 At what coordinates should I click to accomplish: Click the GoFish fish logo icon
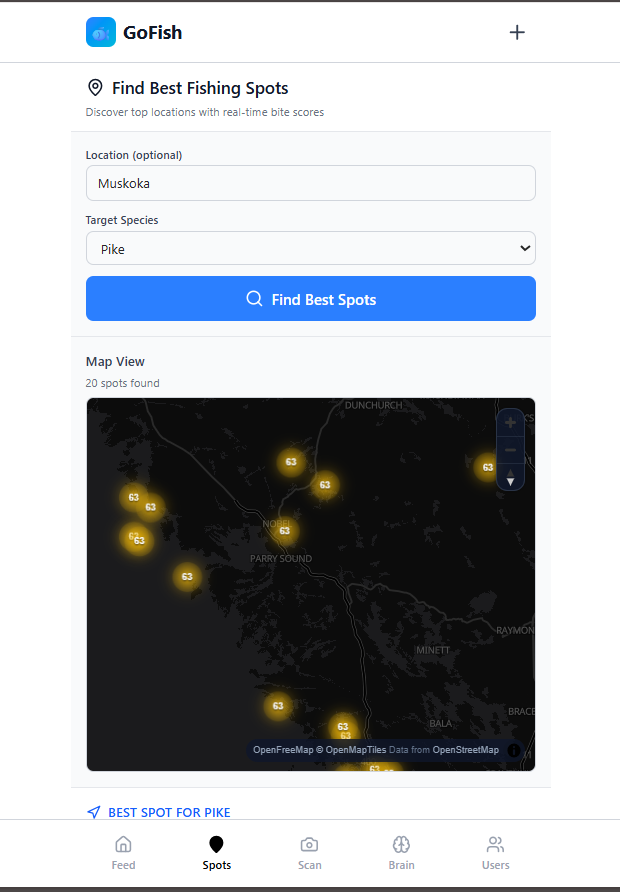click(101, 32)
